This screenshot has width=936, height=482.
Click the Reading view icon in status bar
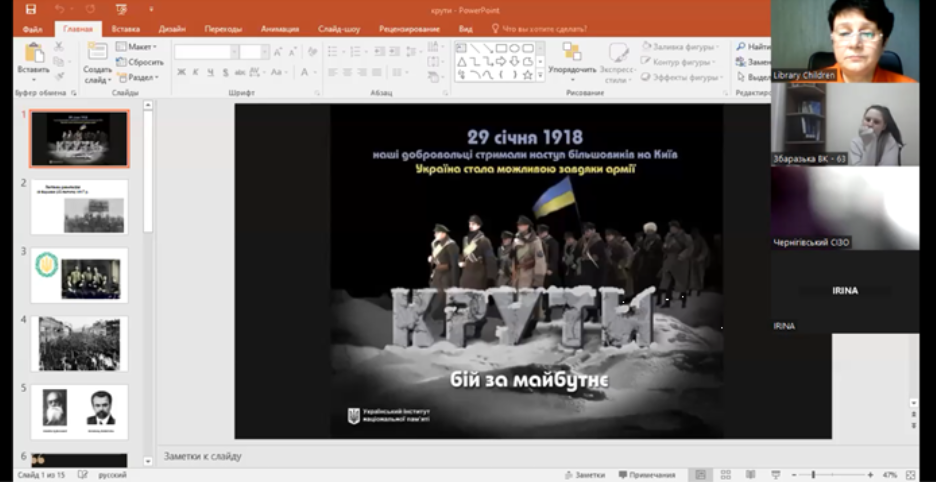click(750, 475)
